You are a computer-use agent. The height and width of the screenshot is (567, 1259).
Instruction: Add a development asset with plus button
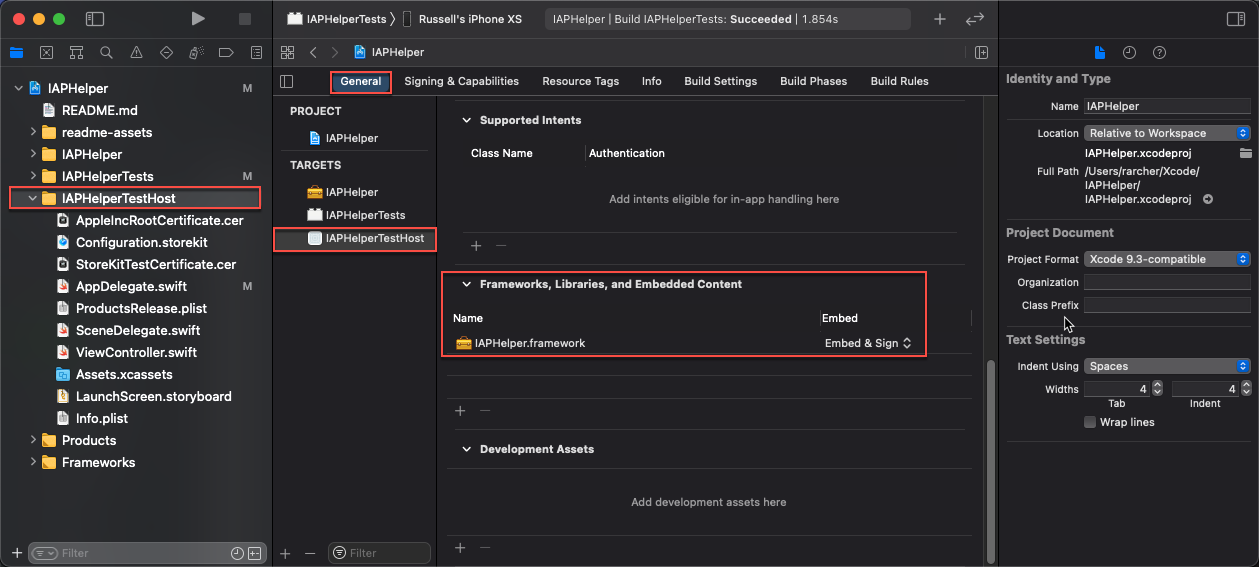460,547
